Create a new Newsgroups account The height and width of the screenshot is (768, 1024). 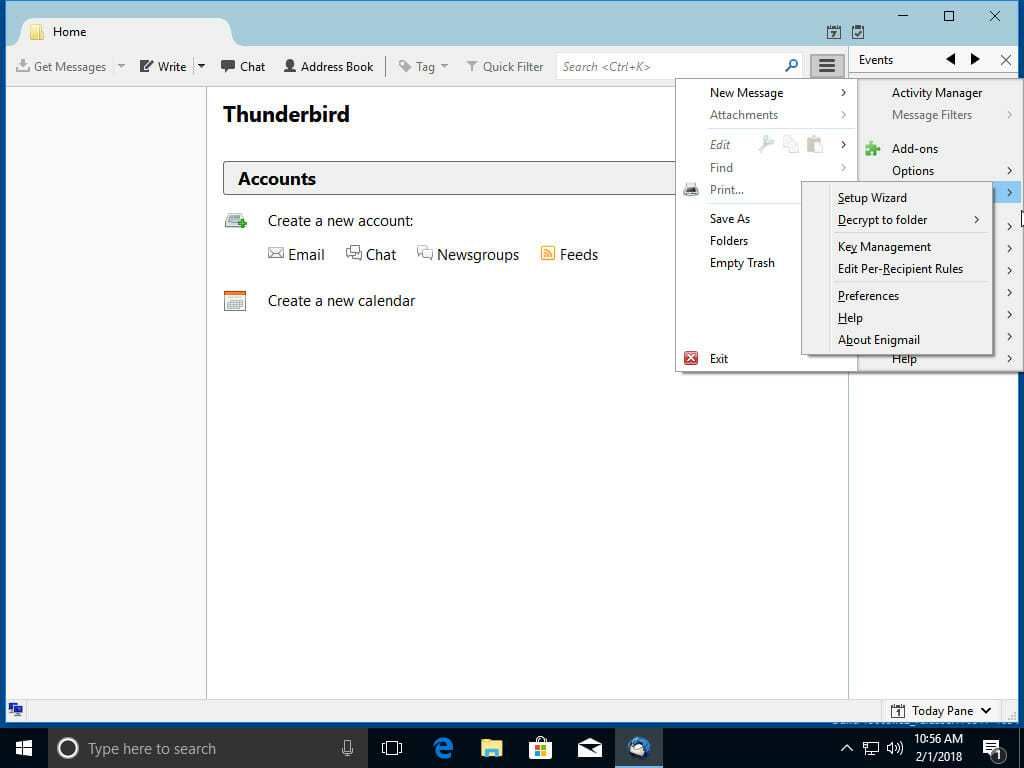click(x=468, y=255)
